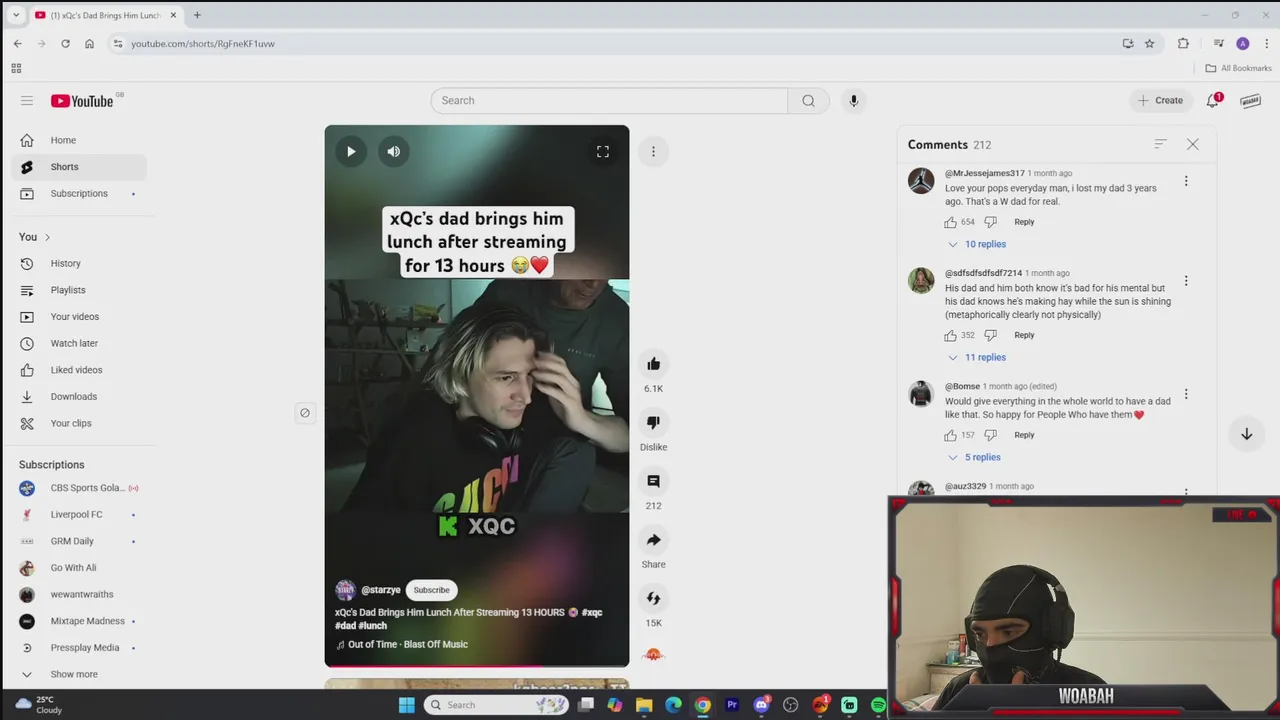Go to YouTube home via logo
Screen dimensions: 1280x720
[82, 101]
